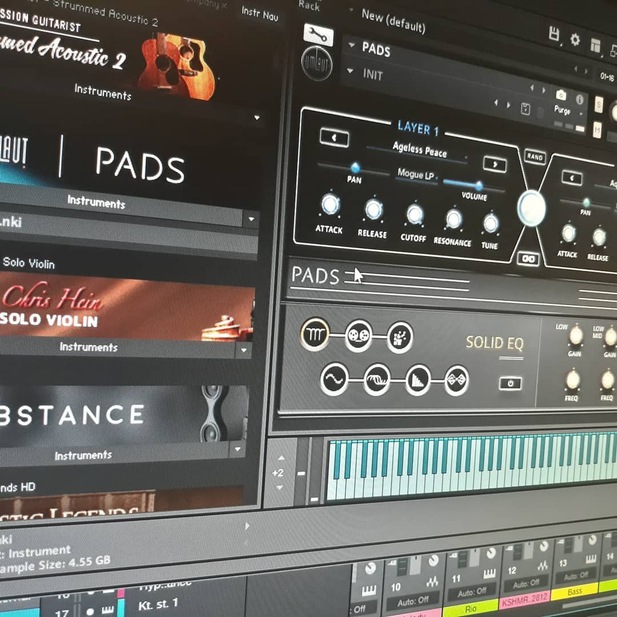Screen dimensions: 617x617
Task: Expand the PADS instrument header arrow
Action: pyautogui.click(x=351, y=47)
